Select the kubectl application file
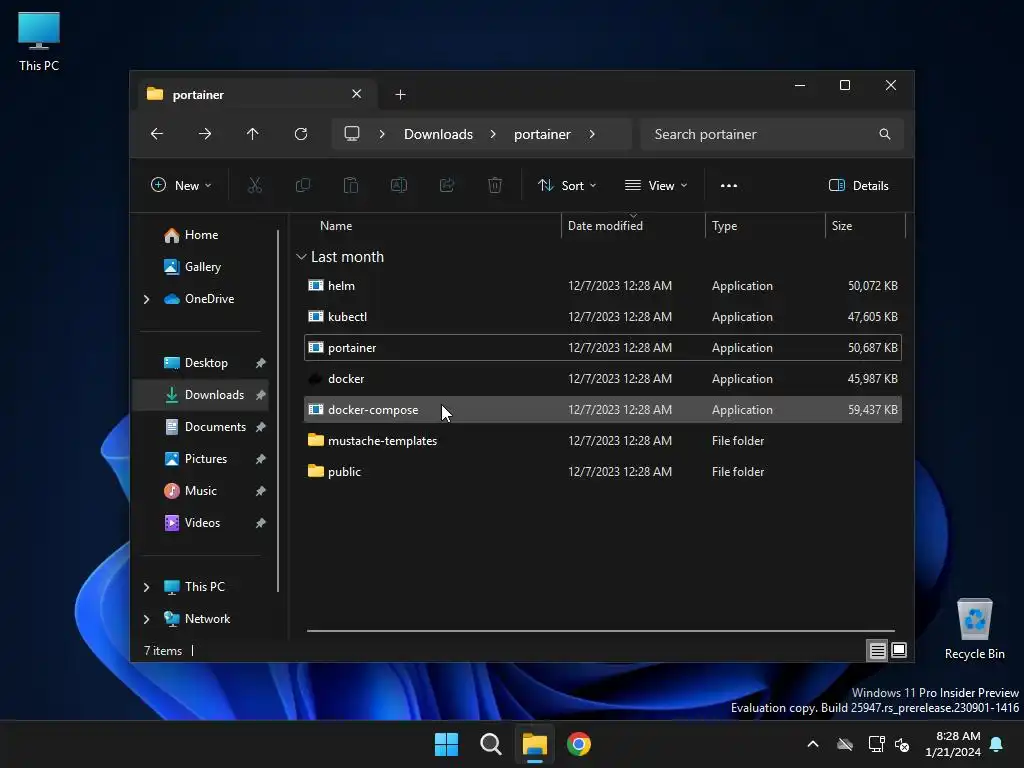Screen dimensions: 1024x768 tap(603, 317)
